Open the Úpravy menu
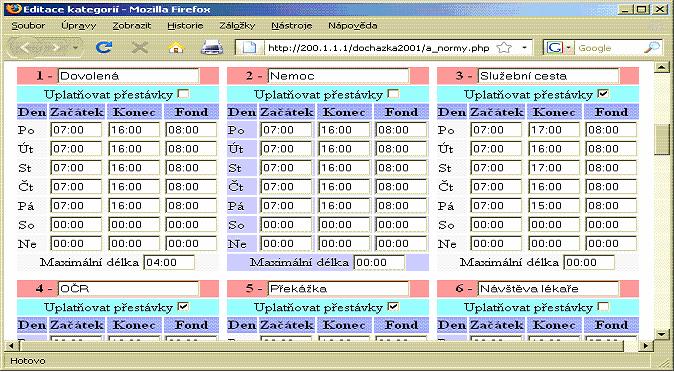This screenshot has width=674, height=372. (x=79, y=26)
